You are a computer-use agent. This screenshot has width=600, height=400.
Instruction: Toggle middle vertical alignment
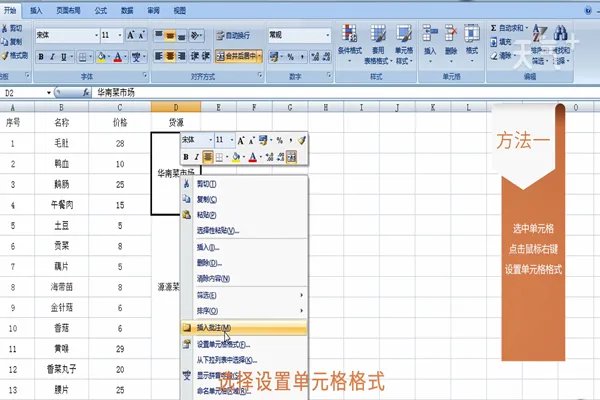pyautogui.click(x=170, y=36)
